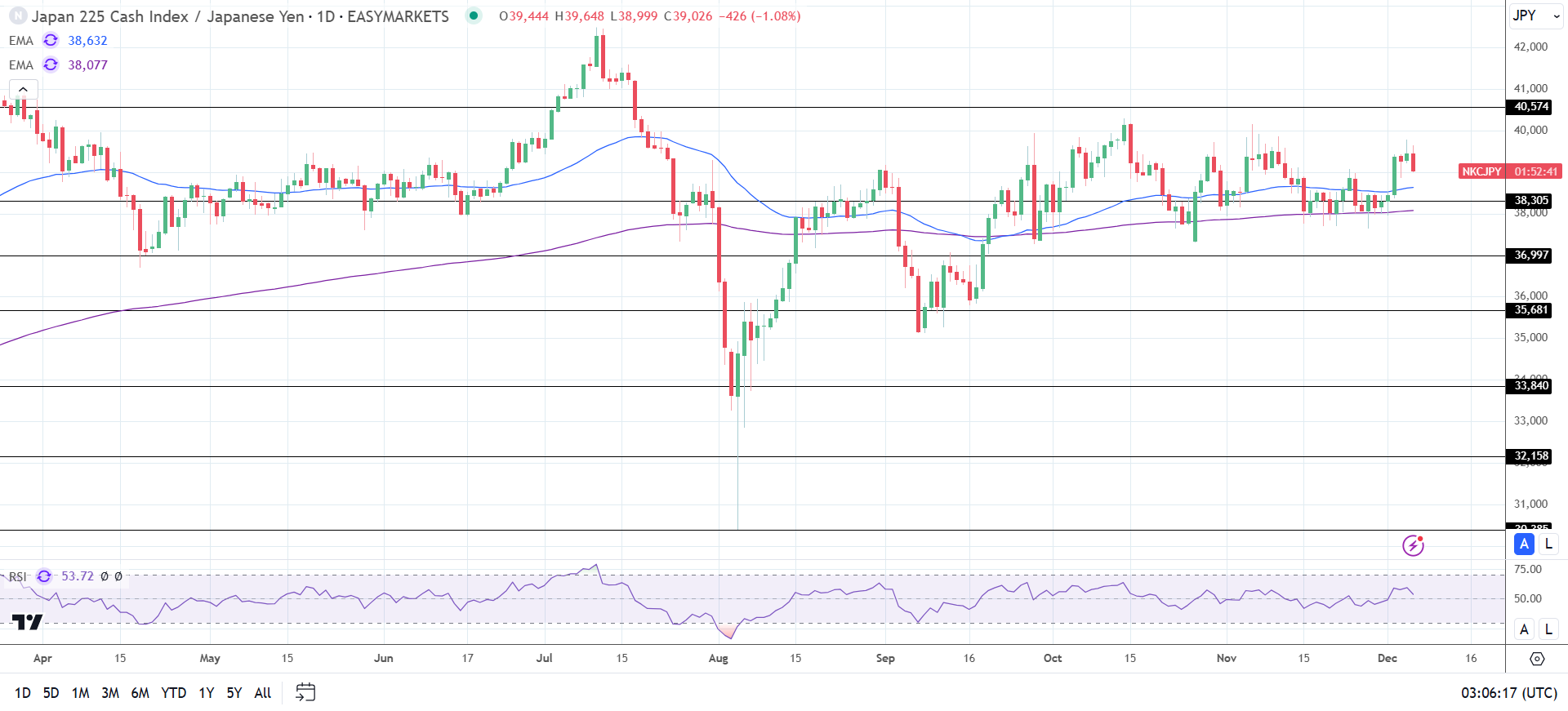Click the 38,305 horizontal line price label
The height and width of the screenshot is (711, 1568).
pyautogui.click(x=1529, y=201)
